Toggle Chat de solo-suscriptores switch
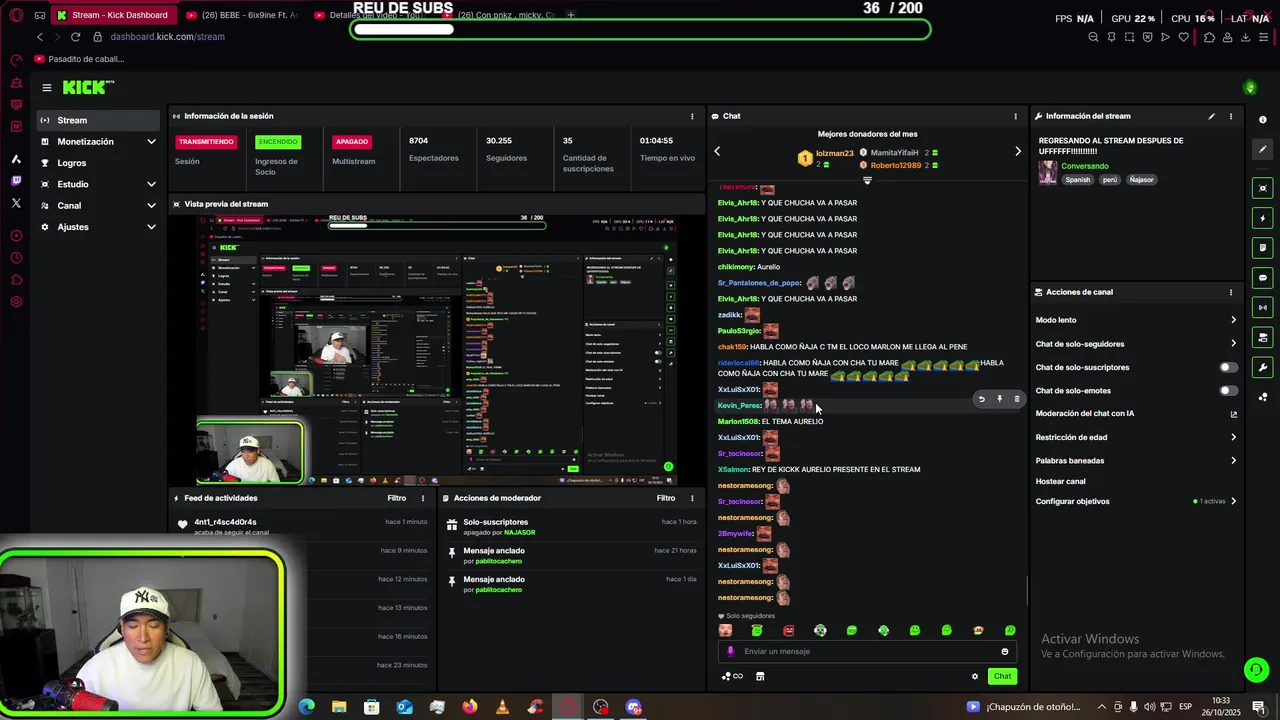This screenshot has width=1280, height=720. pyautogui.click(x=1228, y=367)
